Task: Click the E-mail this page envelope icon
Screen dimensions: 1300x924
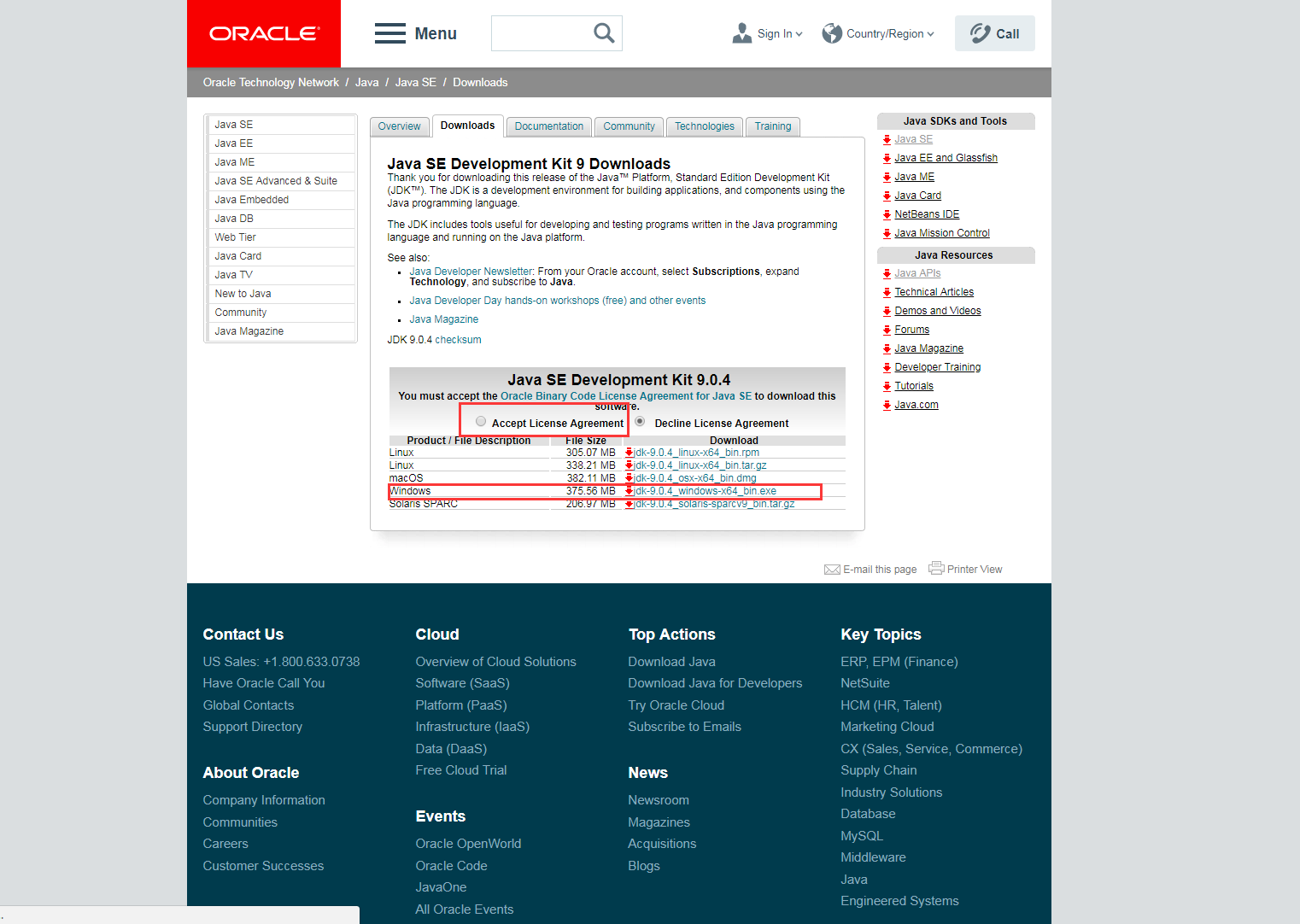Action: pos(832,570)
